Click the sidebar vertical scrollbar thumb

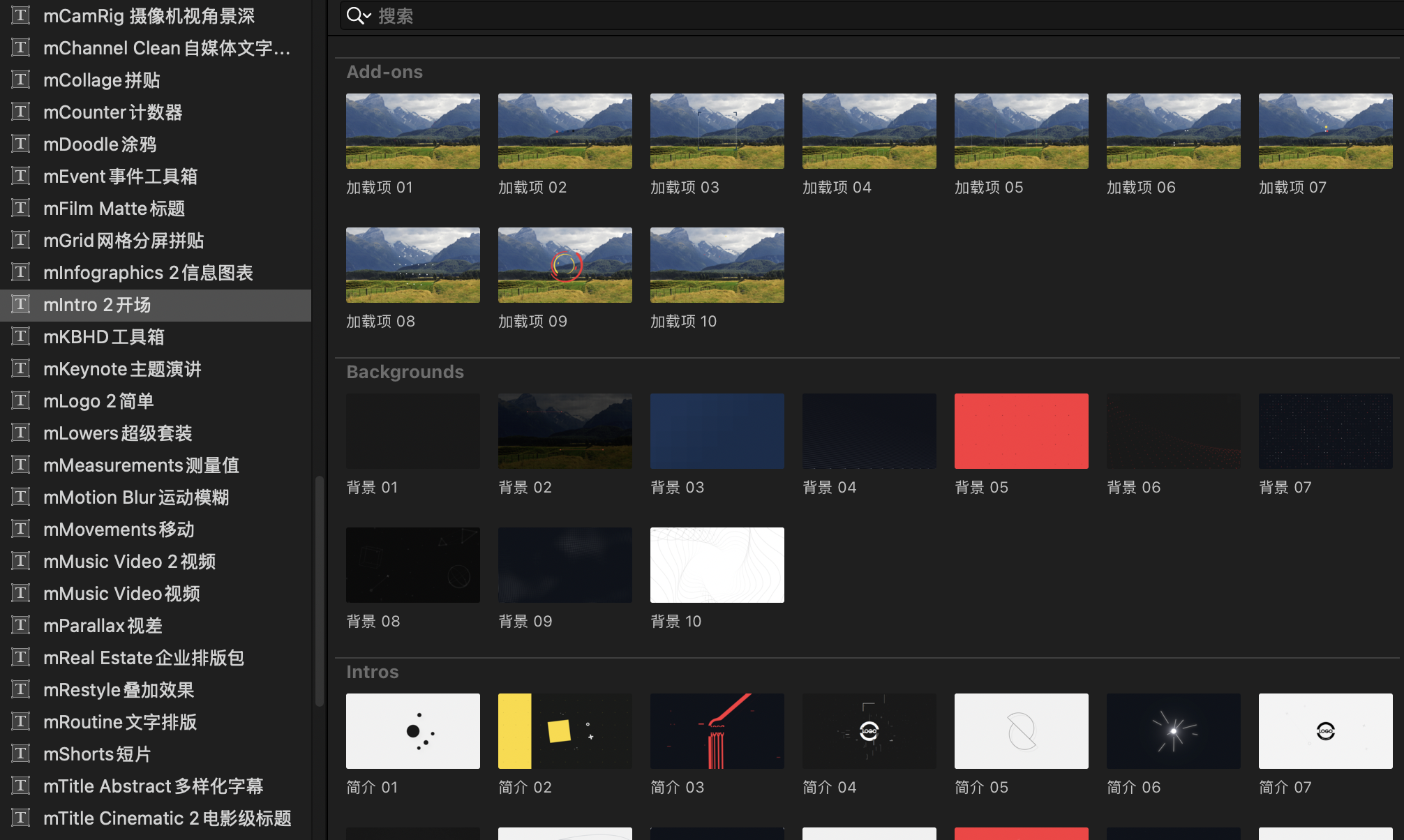point(320,592)
